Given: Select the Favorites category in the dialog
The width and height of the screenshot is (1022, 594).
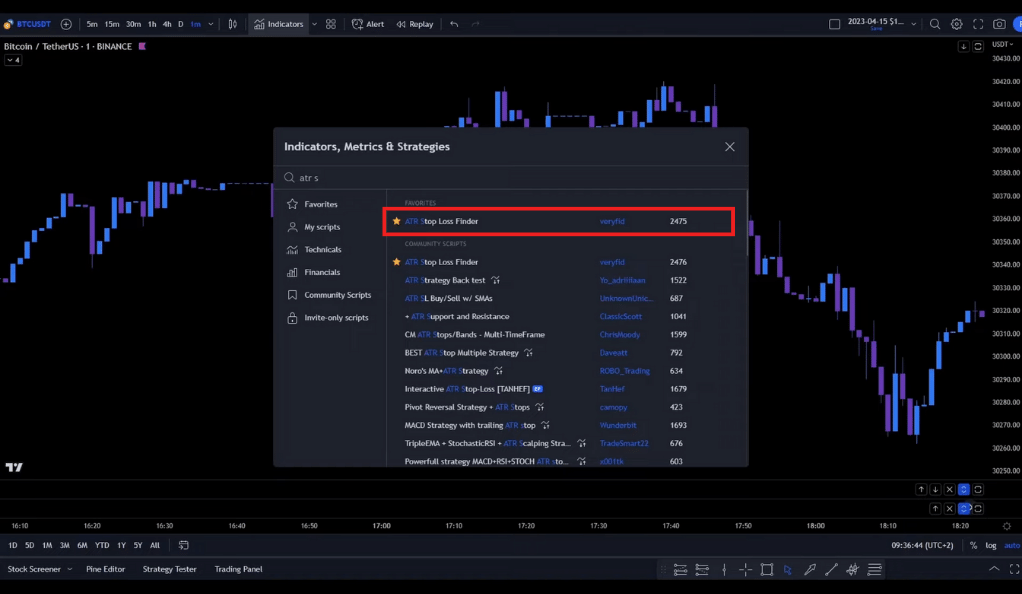Looking at the screenshot, I should (x=321, y=204).
